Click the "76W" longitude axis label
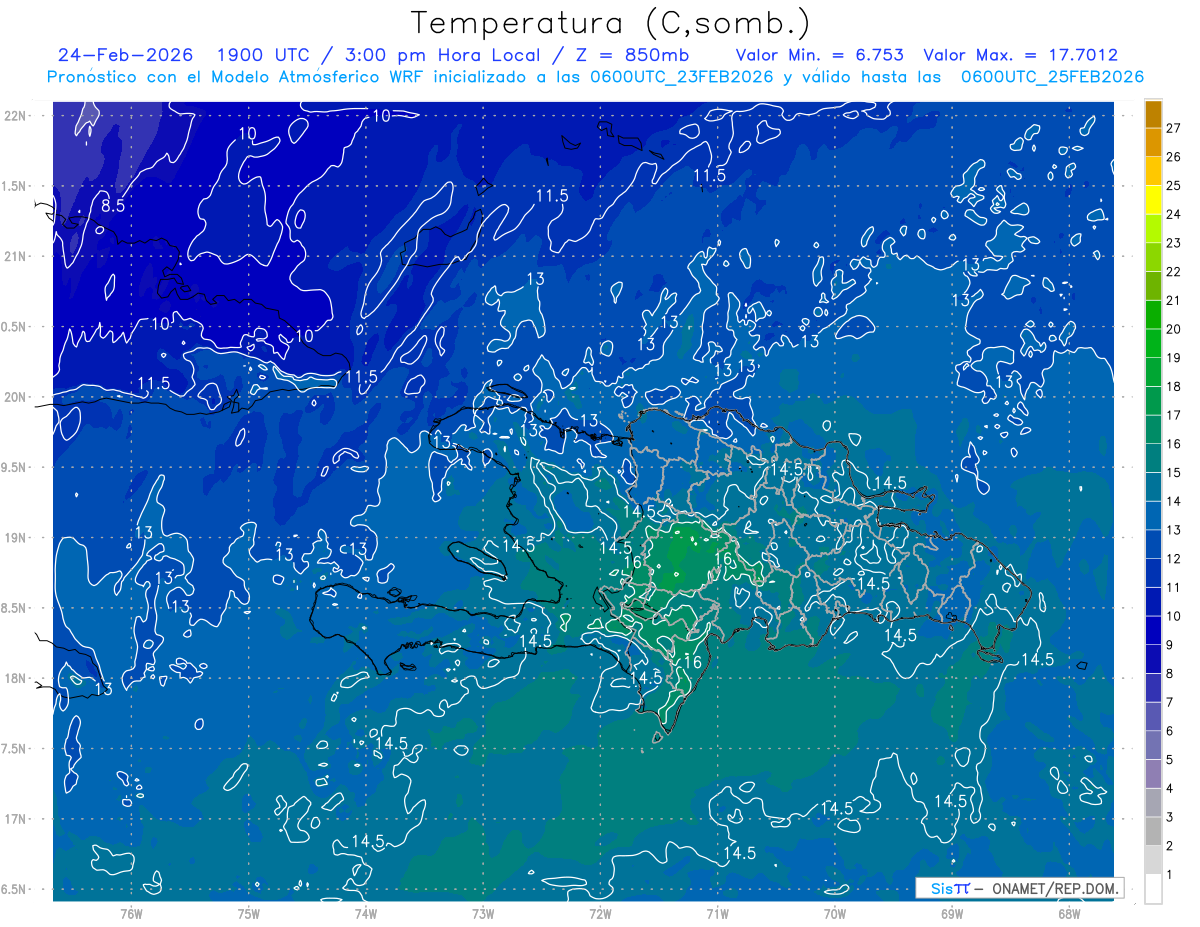 [131, 914]
